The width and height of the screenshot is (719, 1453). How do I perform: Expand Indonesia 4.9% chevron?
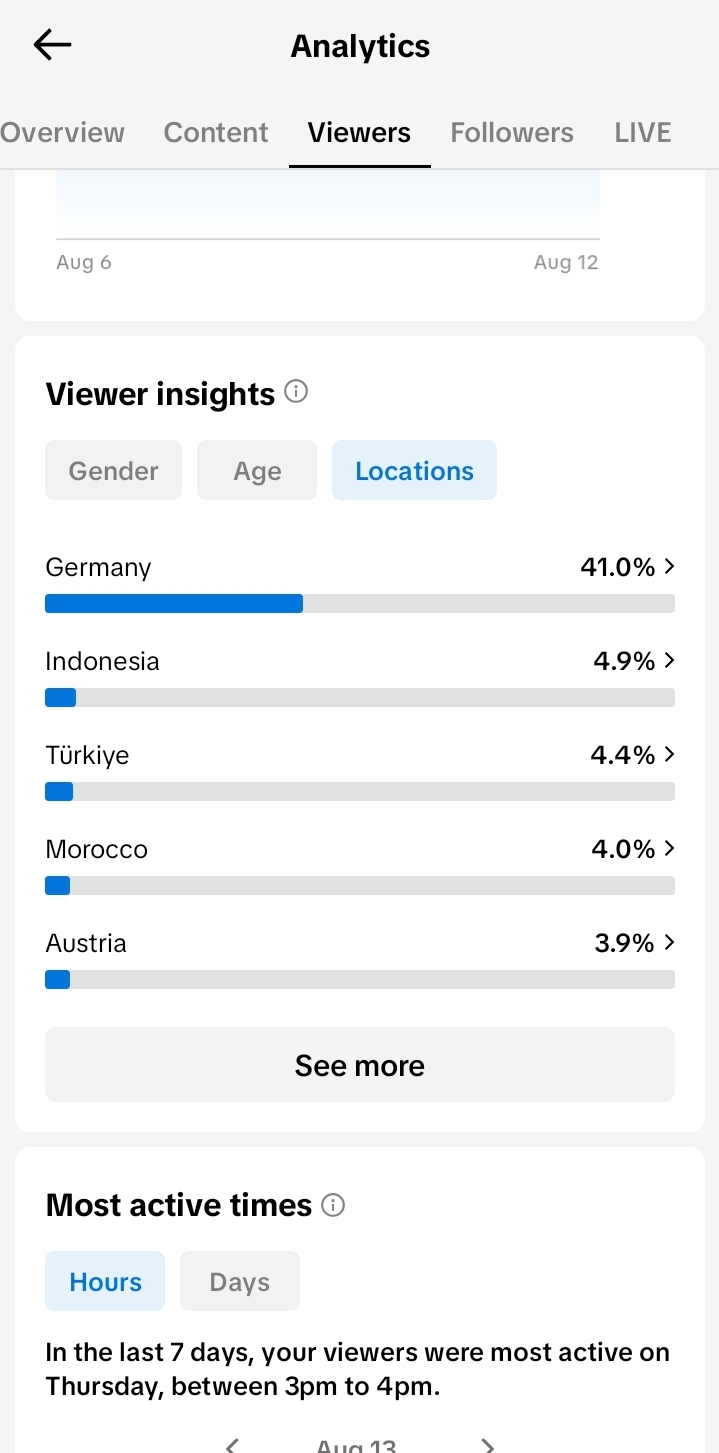tap(669, 661)
